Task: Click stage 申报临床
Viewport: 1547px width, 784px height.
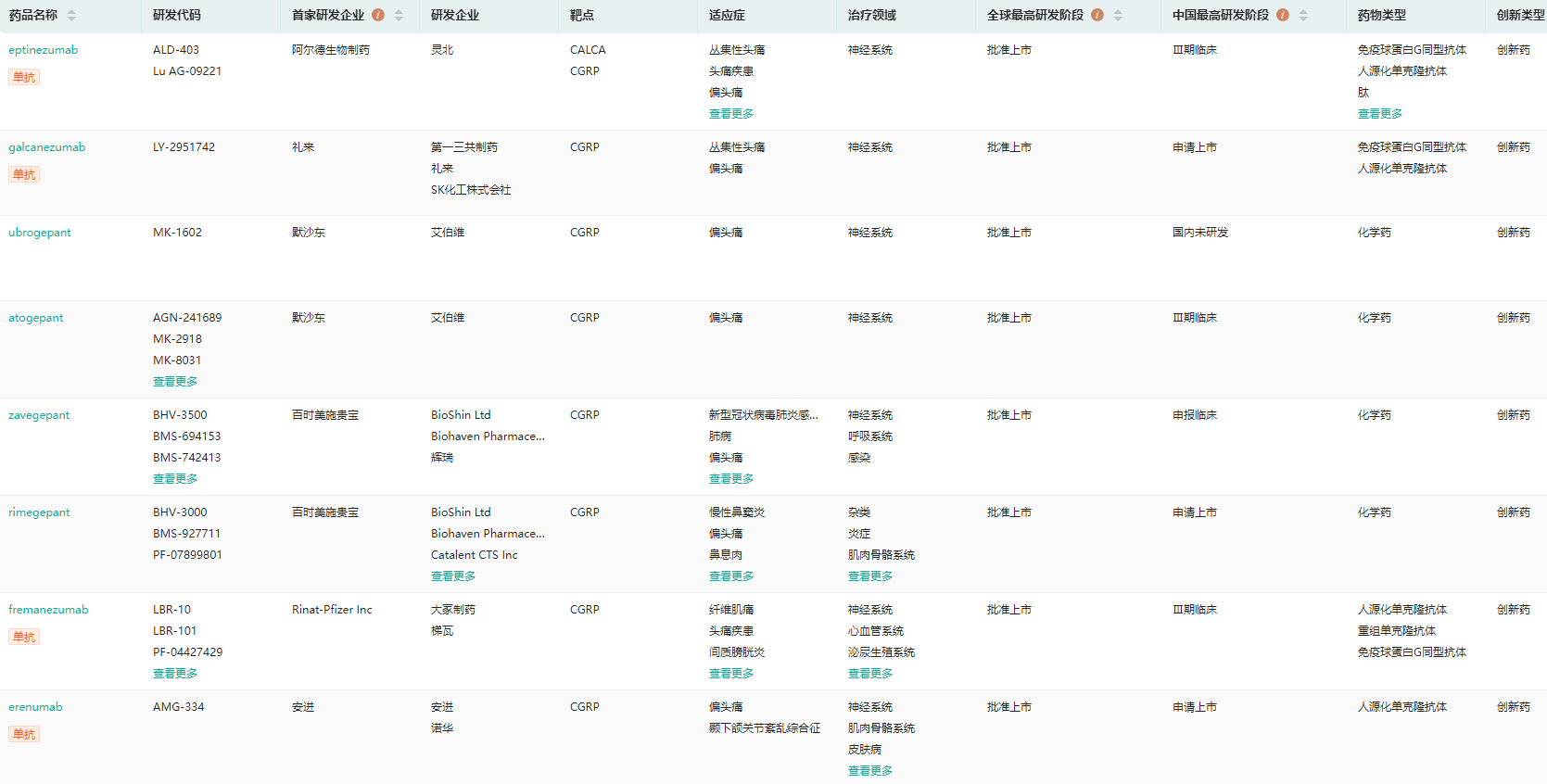Action: pos(1195,415)
